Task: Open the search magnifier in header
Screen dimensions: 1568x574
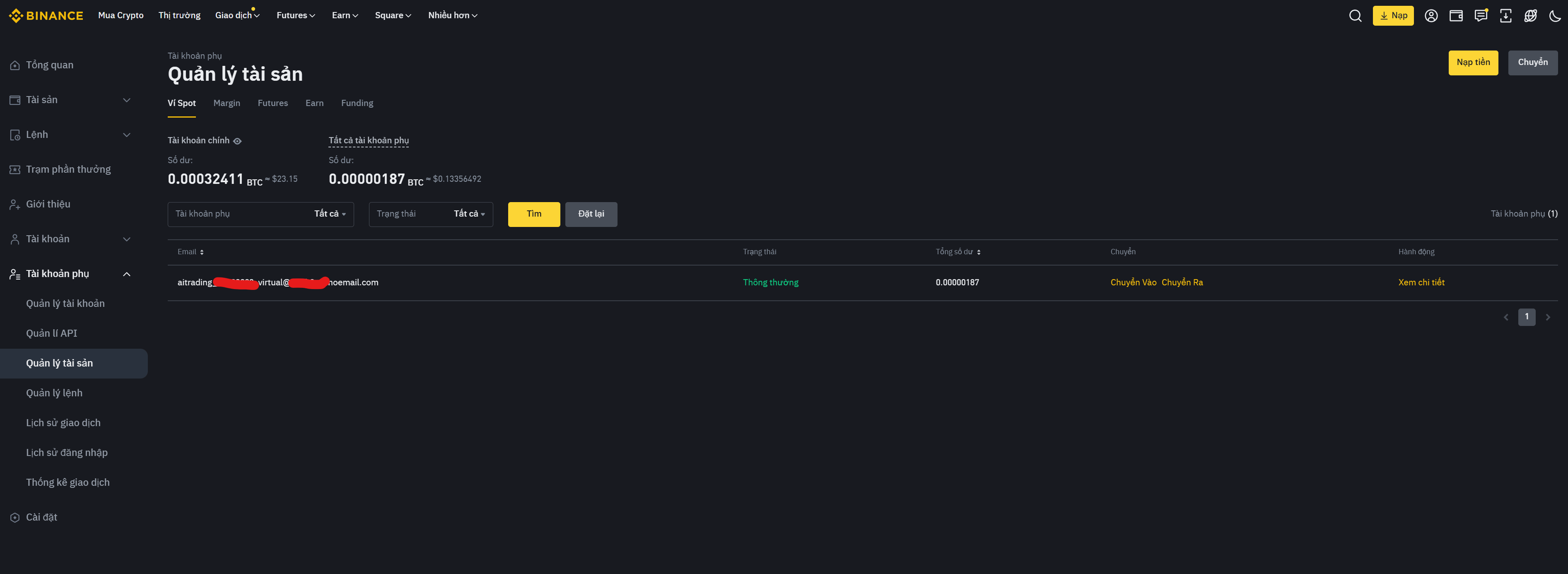Action: click(1355, 16)
